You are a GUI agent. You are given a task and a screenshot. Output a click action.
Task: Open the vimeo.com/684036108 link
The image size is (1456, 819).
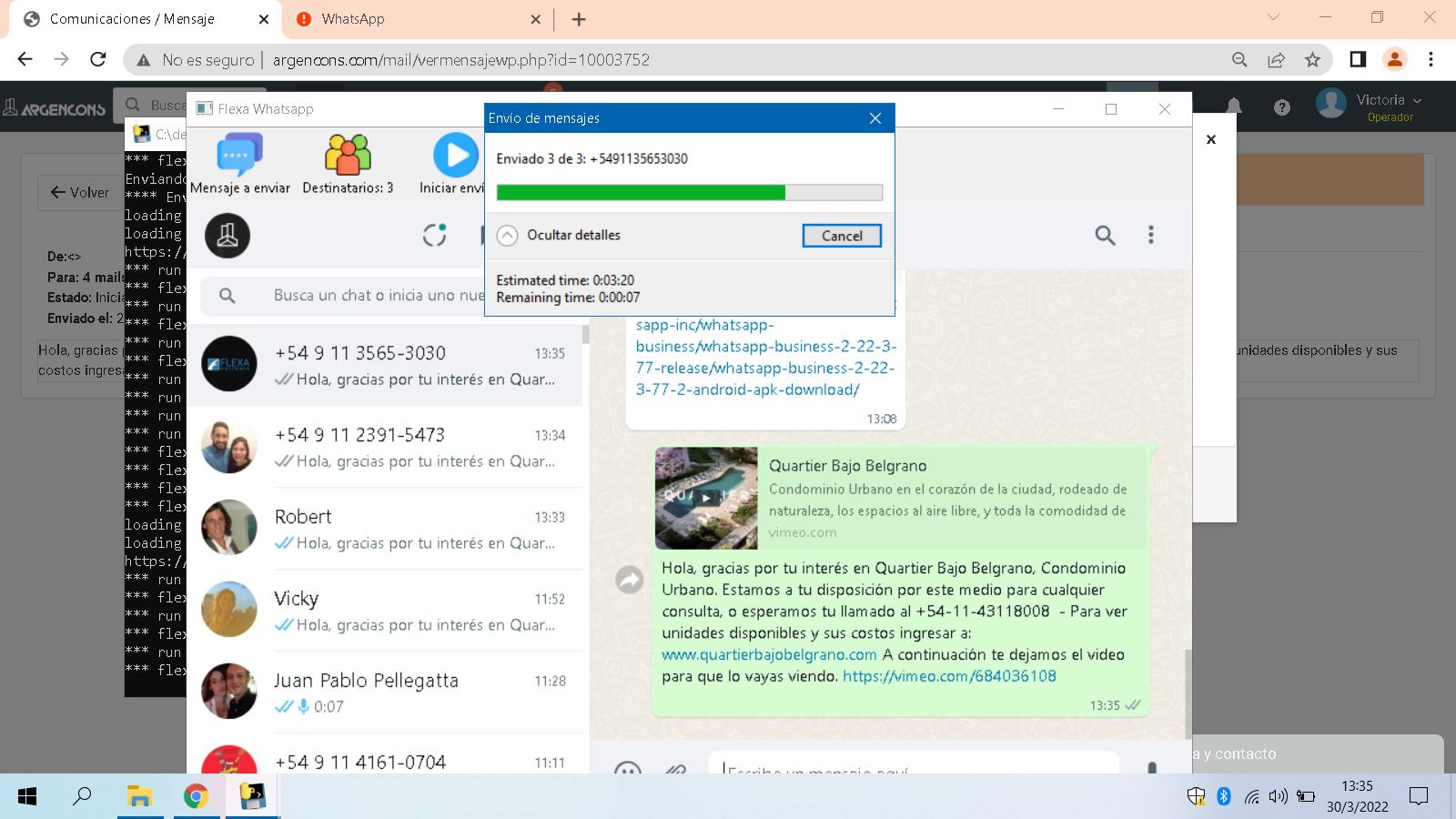(x=949, y=676)
